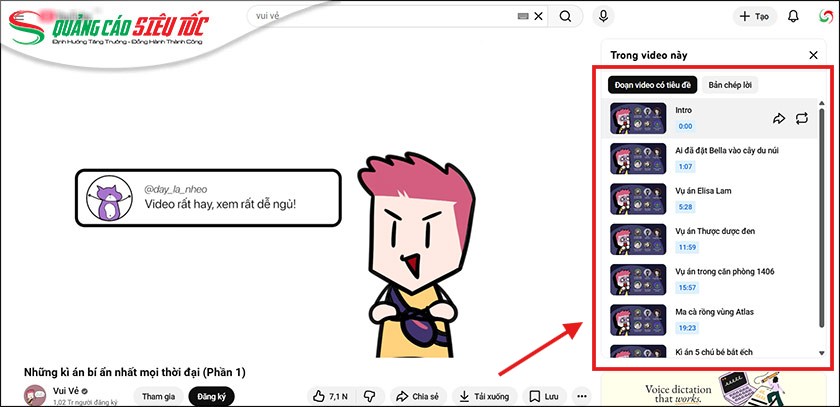Jump to timestamp 19:23
840x407 pixels.
point(687,328)
